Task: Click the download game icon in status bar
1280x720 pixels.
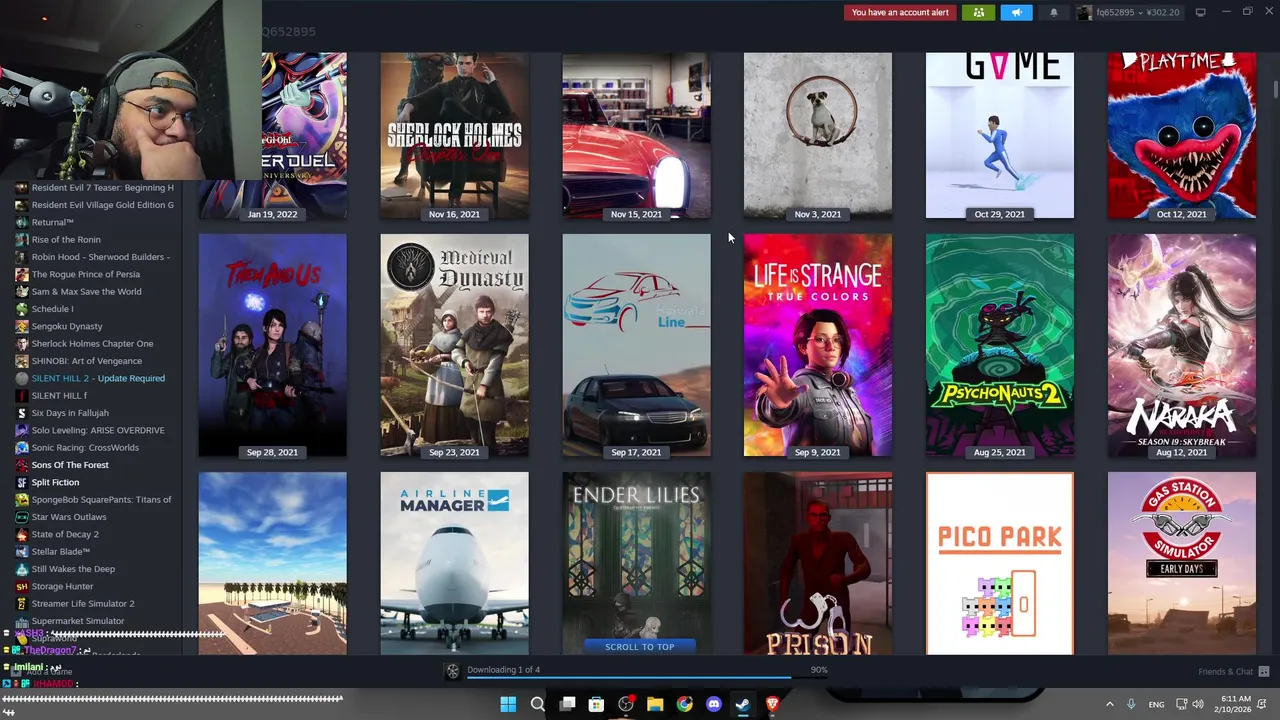Action: [452, 671]
